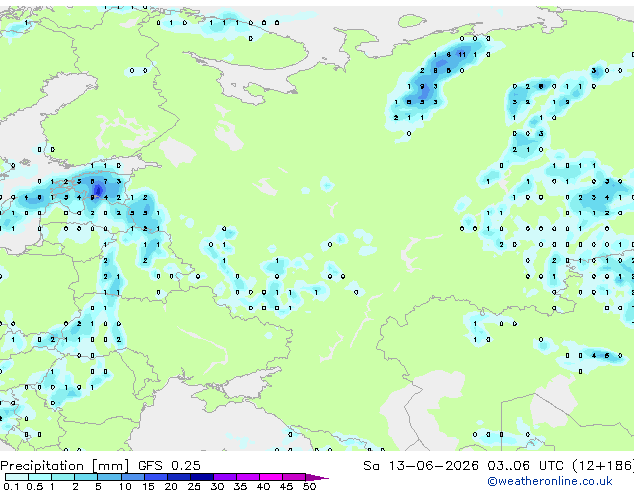634x490 pixels.
Task: Click the '03..06 UTC' time range text
Action: 525,466
